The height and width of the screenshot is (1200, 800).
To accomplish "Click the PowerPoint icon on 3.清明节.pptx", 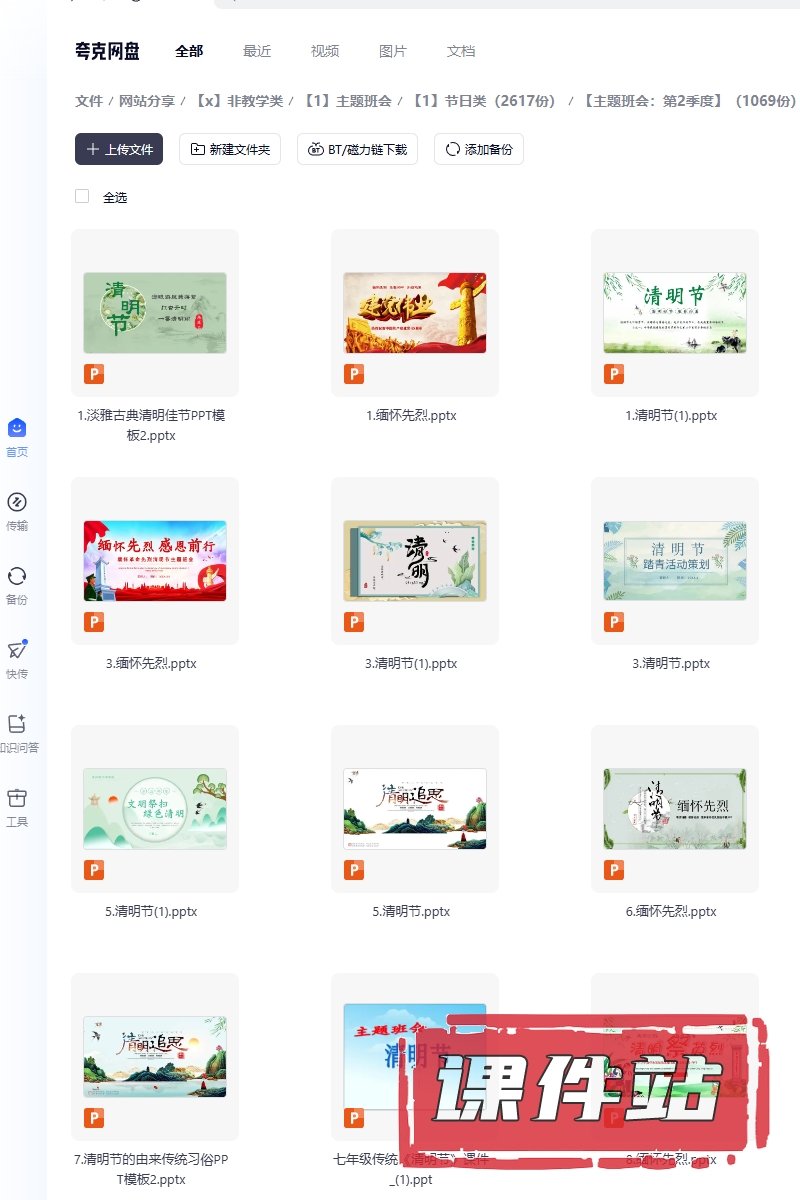I will (x=614, y=622).
